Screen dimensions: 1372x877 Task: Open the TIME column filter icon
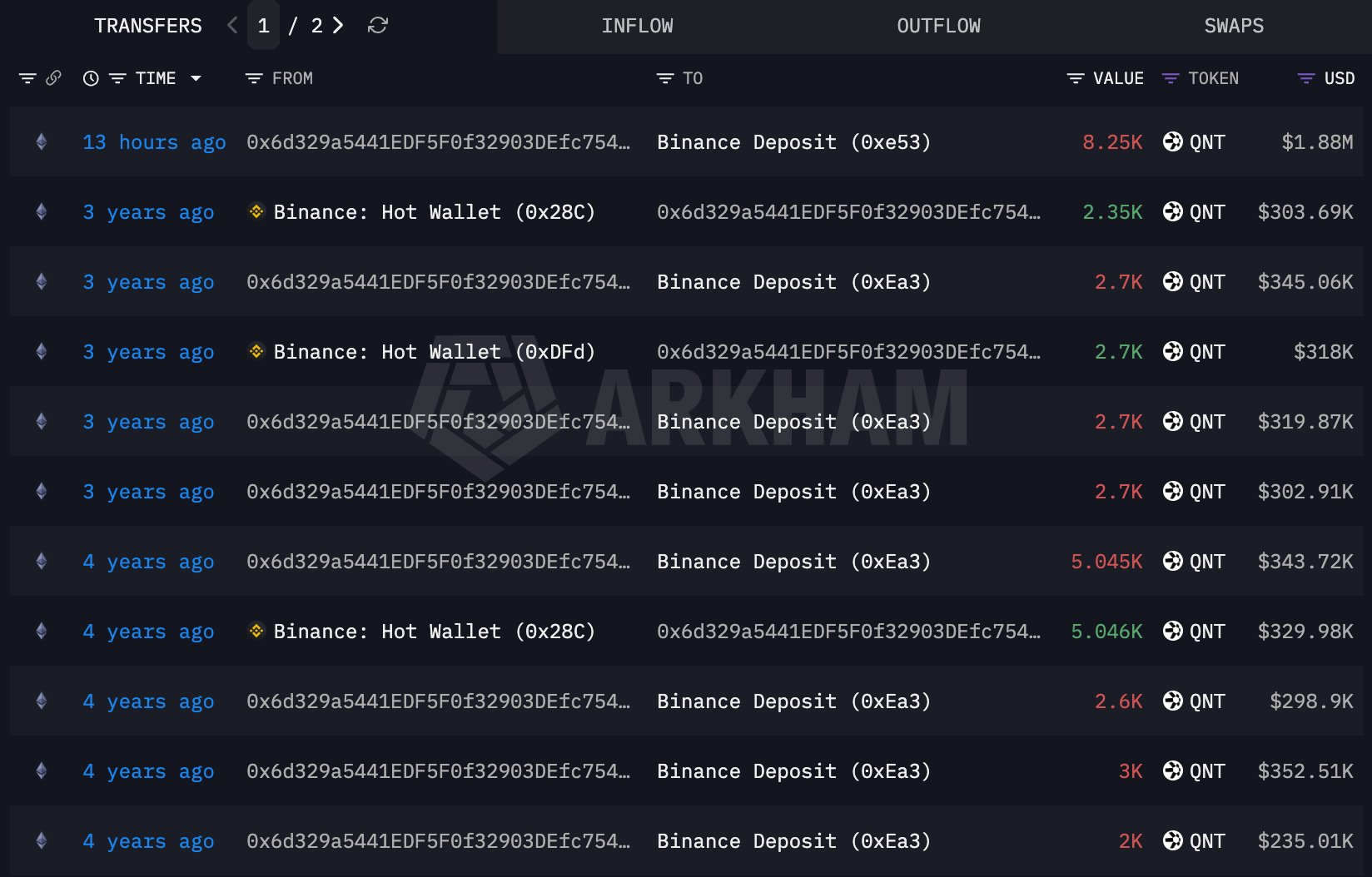point(117,78)
